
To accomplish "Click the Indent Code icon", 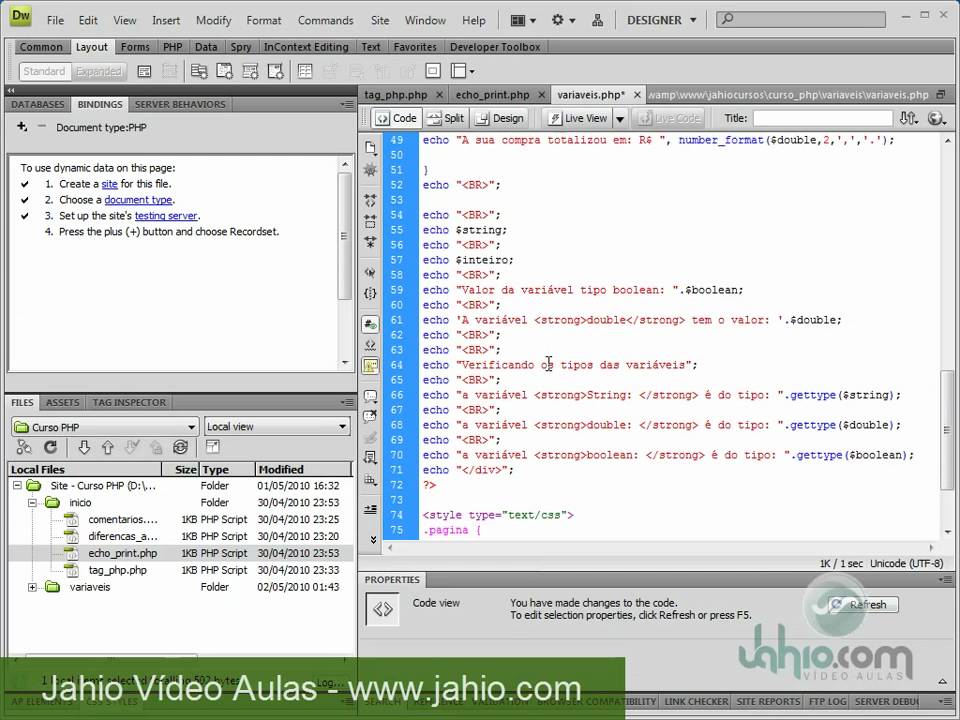I will pyautogui.click(x=370, y=509).
